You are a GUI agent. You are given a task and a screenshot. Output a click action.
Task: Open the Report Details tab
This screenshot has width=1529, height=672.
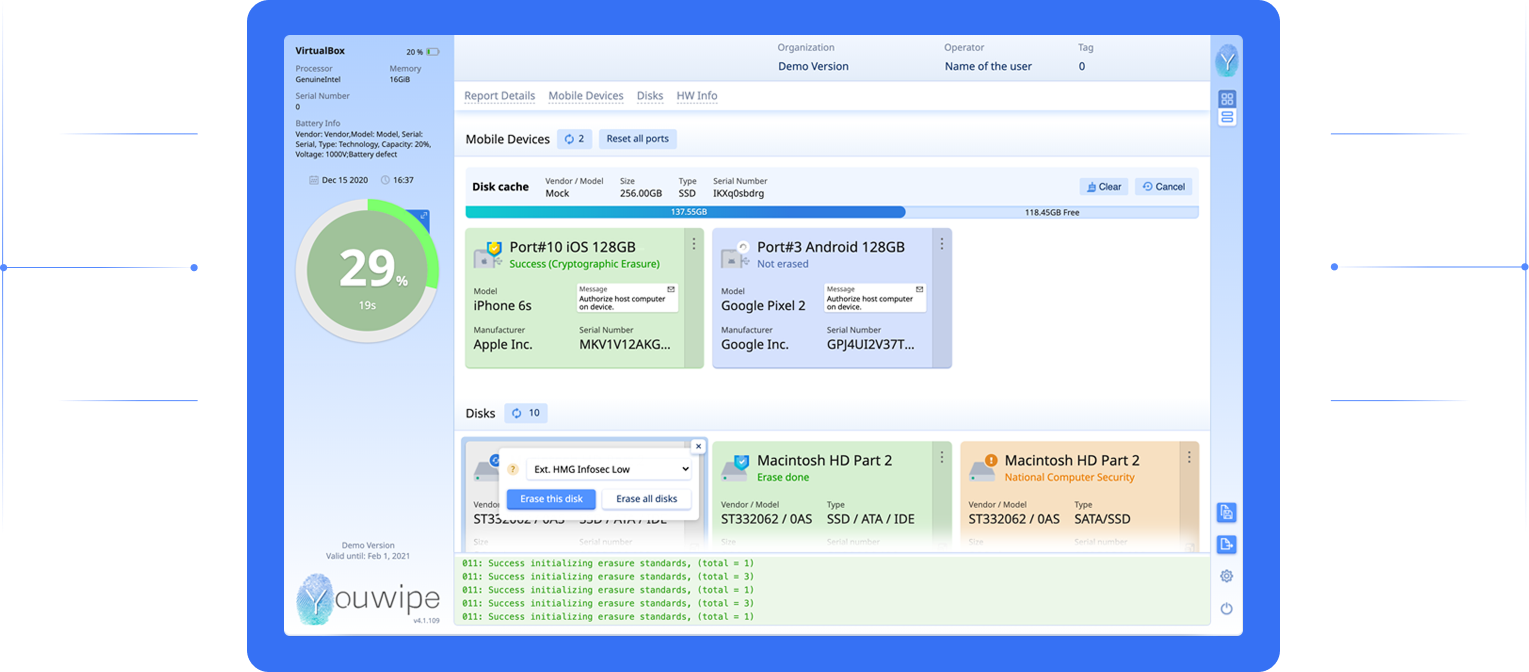pyautogui.click(x=500, y=96)
